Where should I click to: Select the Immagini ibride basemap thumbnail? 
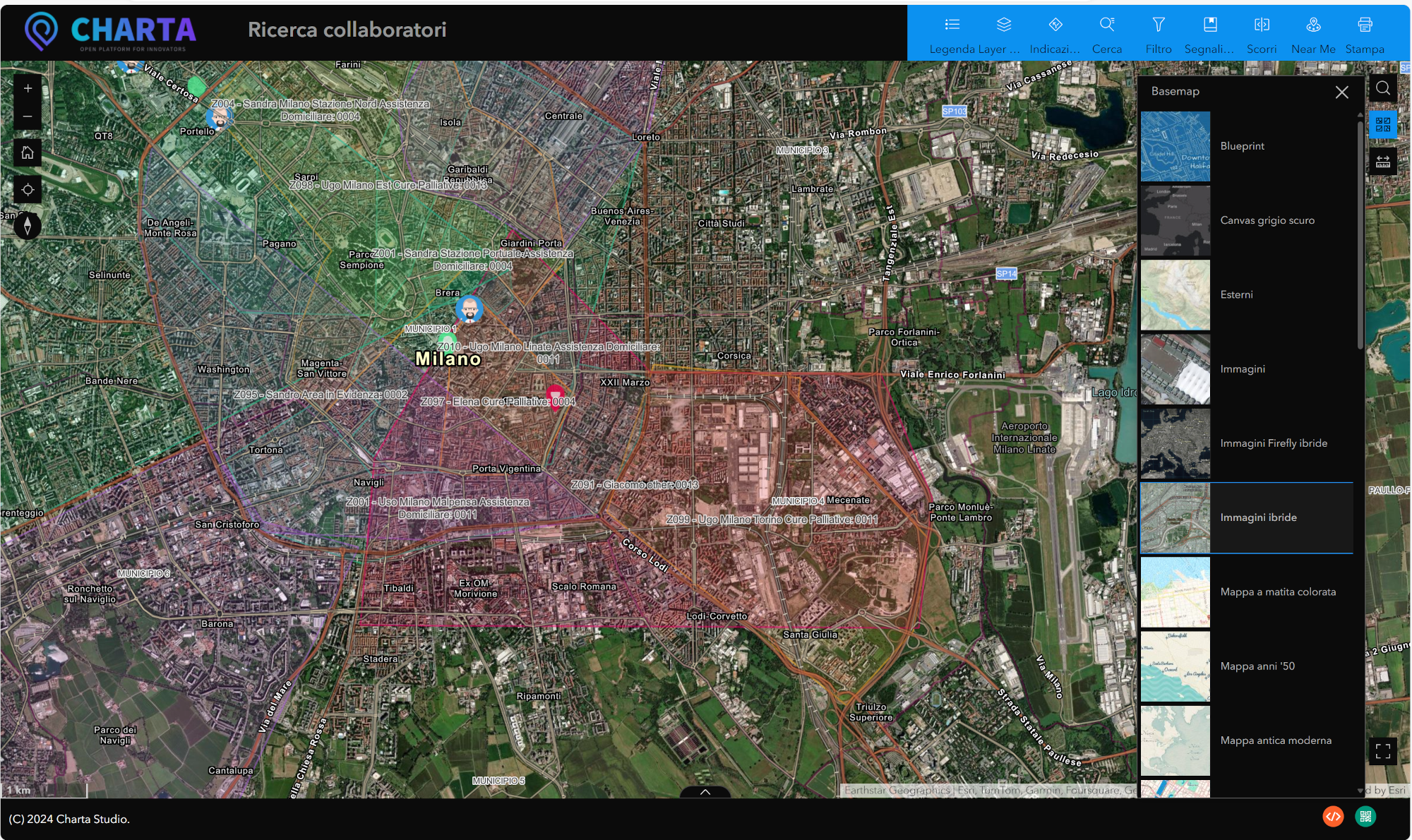coord(1175,517)
